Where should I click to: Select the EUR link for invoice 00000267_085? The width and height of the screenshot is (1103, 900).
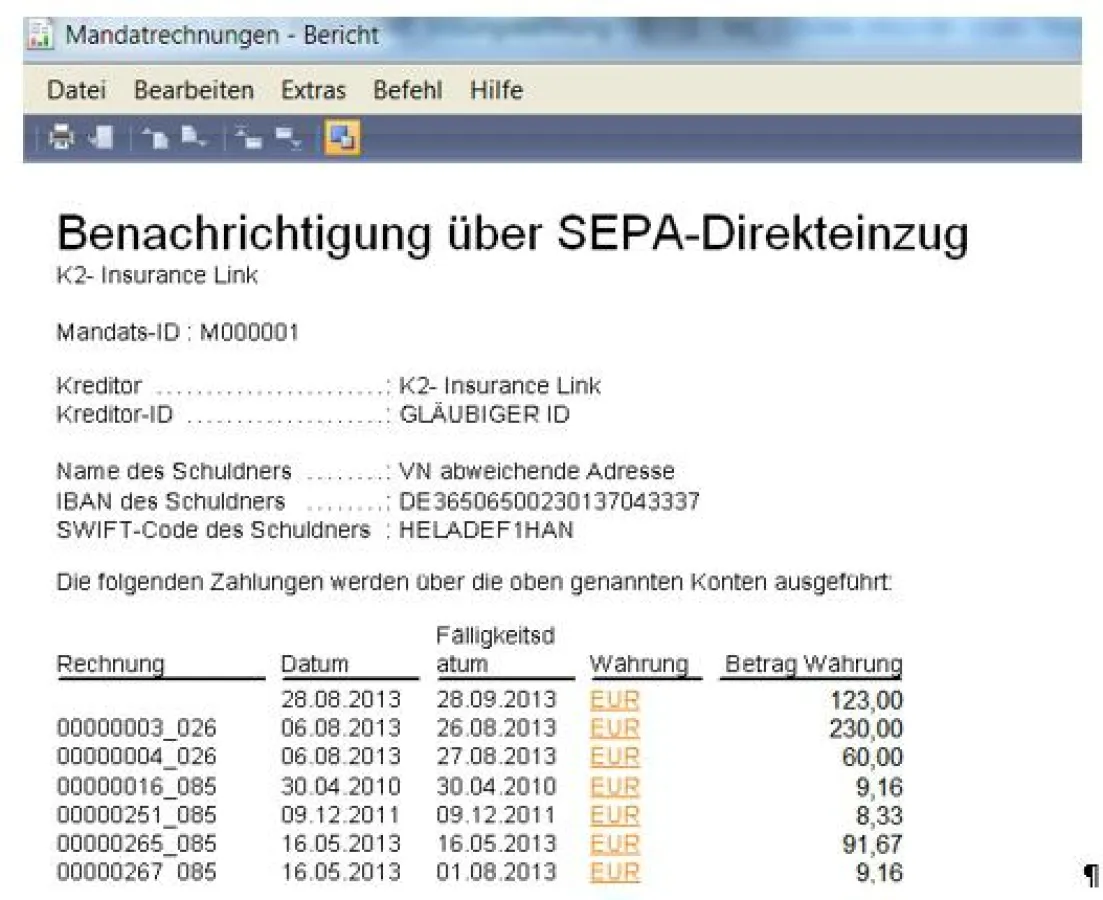click(614, 872)
